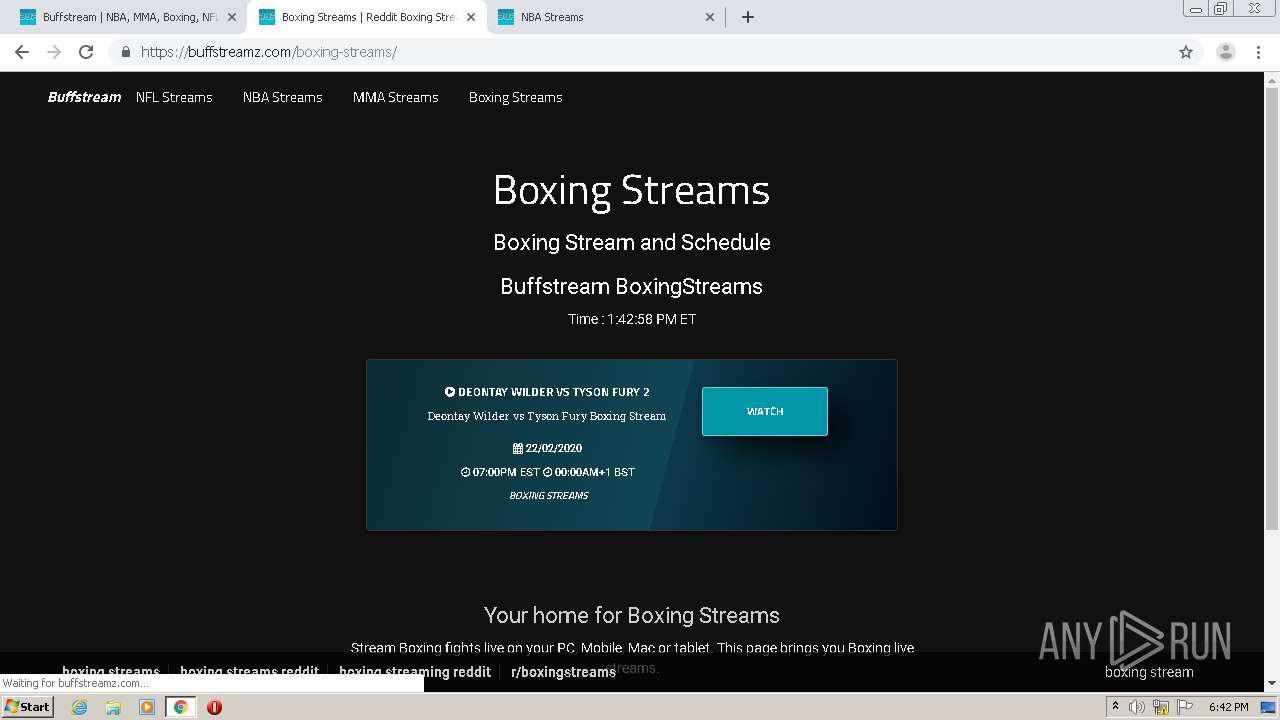Click the Deontay Wilder vs Tyson Fury 2 title
Screen dimensions: 1280x720
coord(547,392)
